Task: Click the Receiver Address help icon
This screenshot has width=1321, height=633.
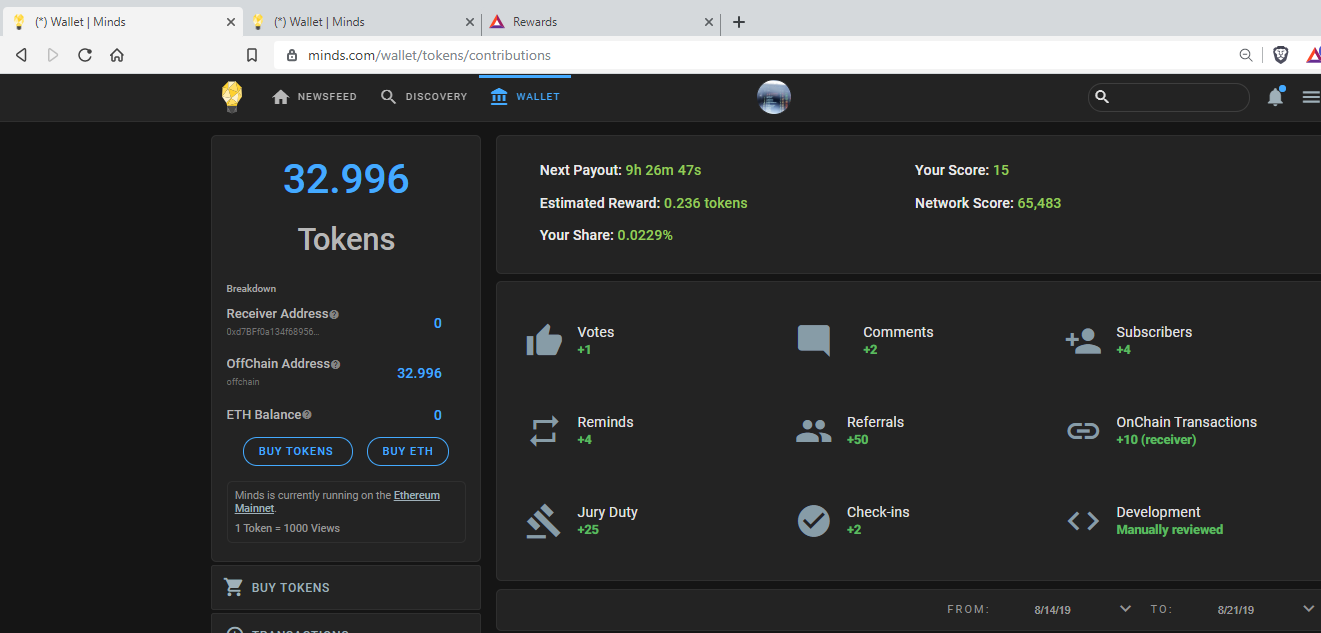Action: point(334,314)
